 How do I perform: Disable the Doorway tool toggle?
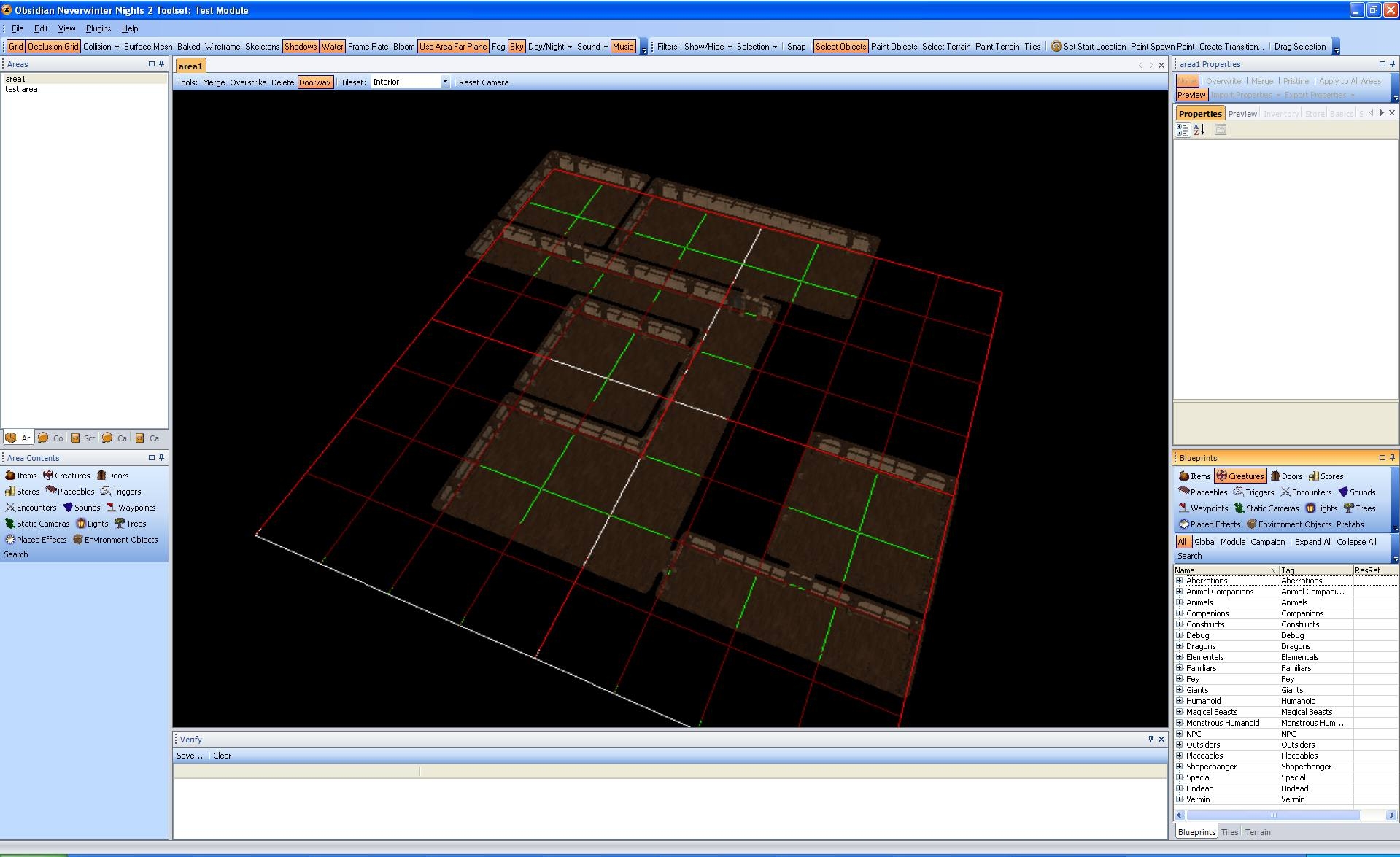(x=314, y=82)
